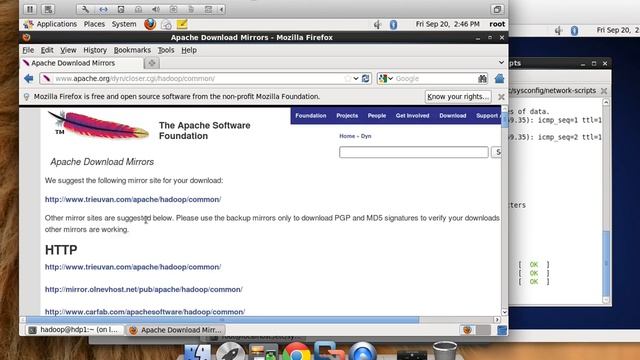Open mirror.olnevhost.net mirror link
The height and width of the screenshot is (360, 640).
point(144,289)
